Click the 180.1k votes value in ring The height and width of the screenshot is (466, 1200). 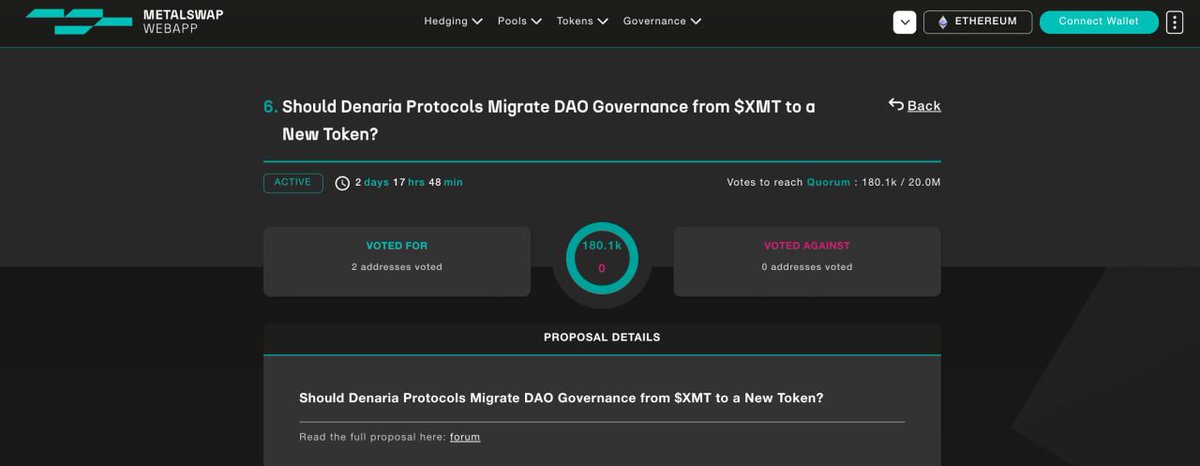click(602, 246)
